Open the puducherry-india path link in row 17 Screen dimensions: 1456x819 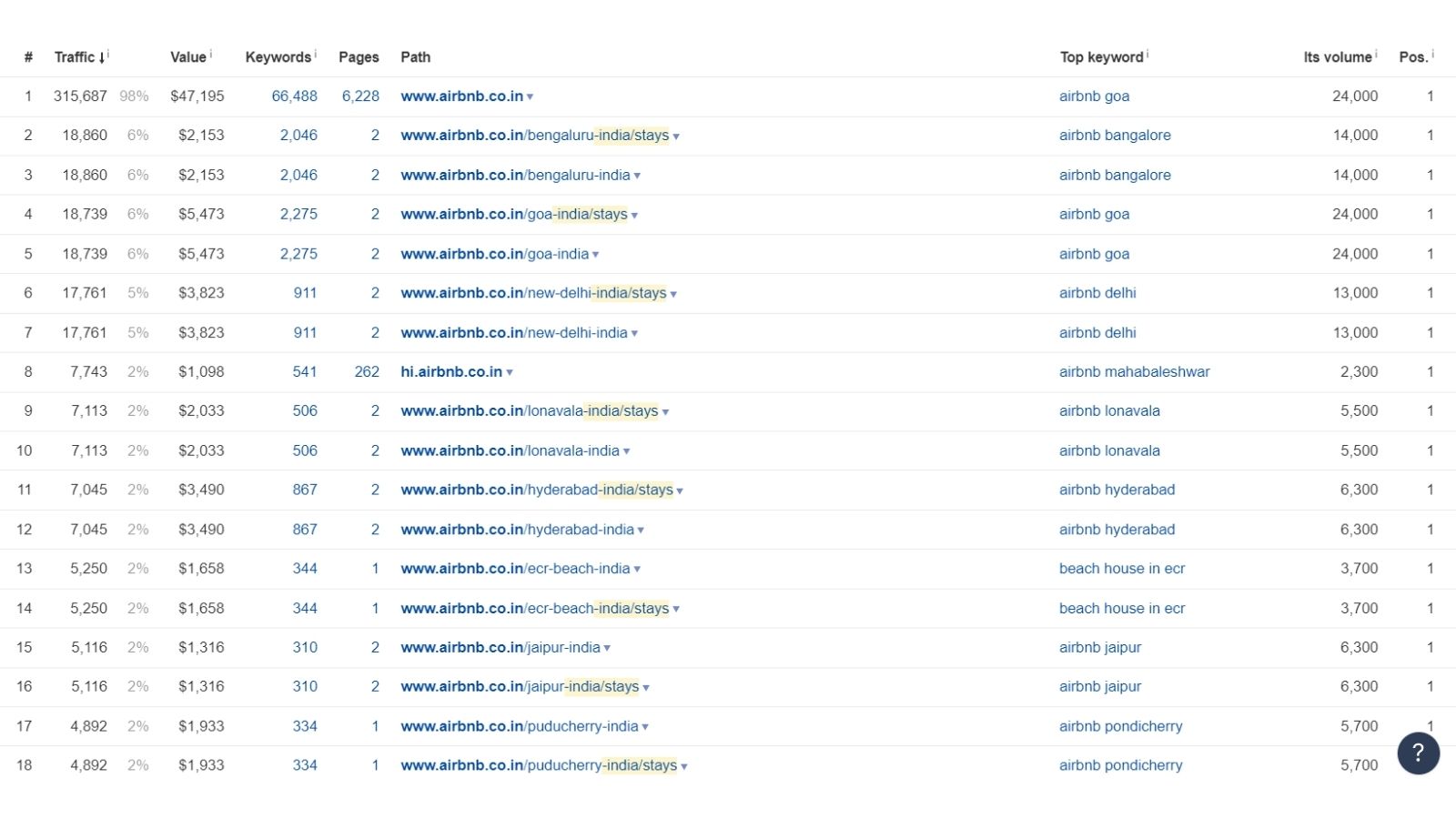click(x=520, y=726)
